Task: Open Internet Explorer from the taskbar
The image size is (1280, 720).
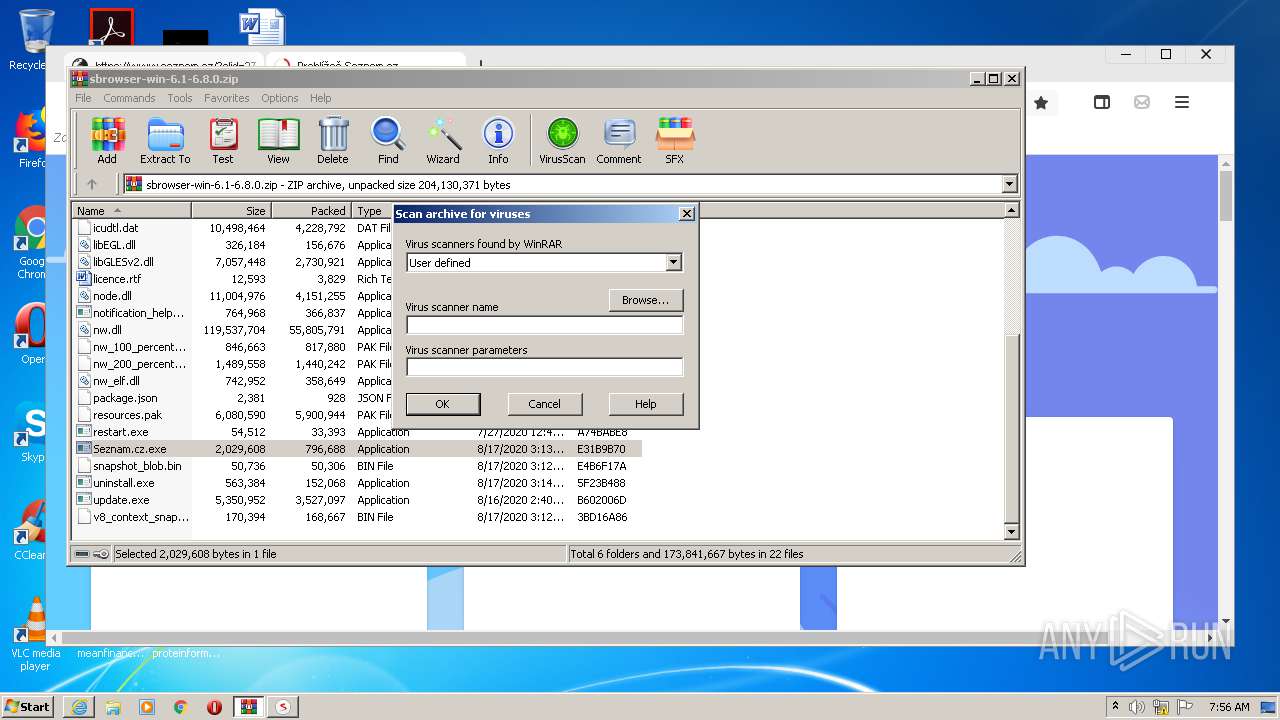Action: coord(79,707)
